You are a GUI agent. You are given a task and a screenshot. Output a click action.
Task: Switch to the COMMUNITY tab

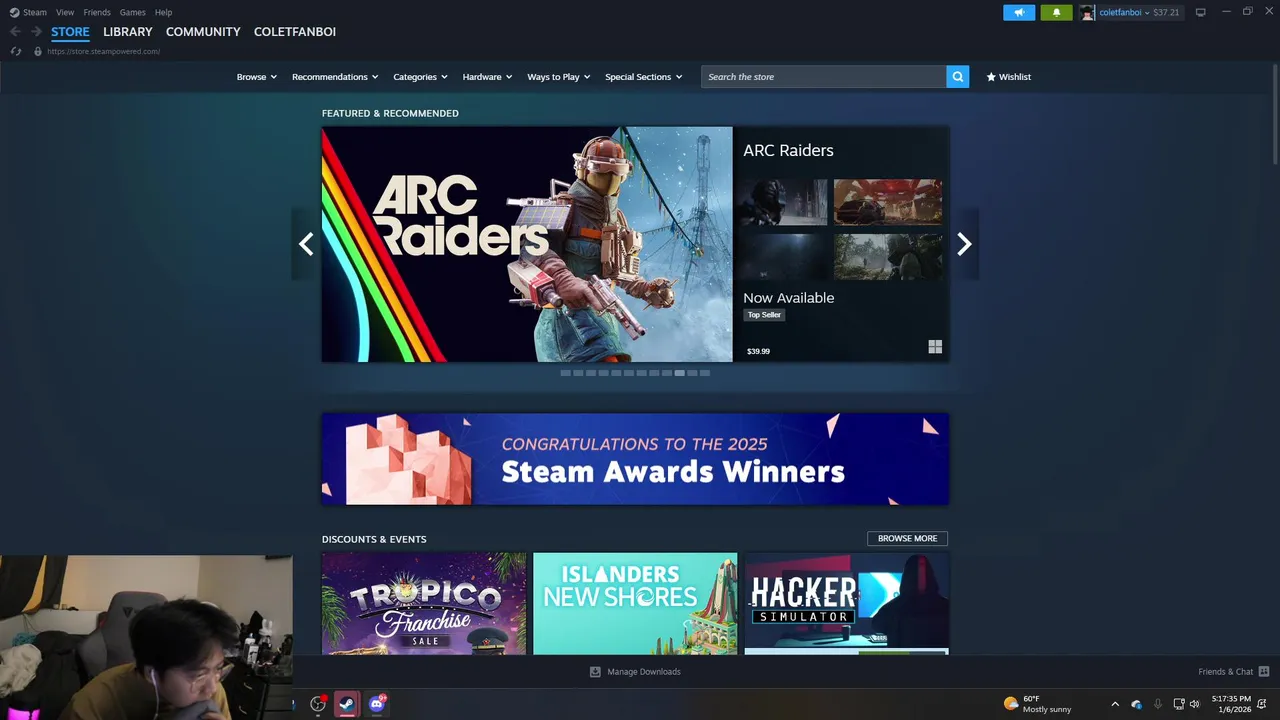pyautogui.click(x=203, y=32)
